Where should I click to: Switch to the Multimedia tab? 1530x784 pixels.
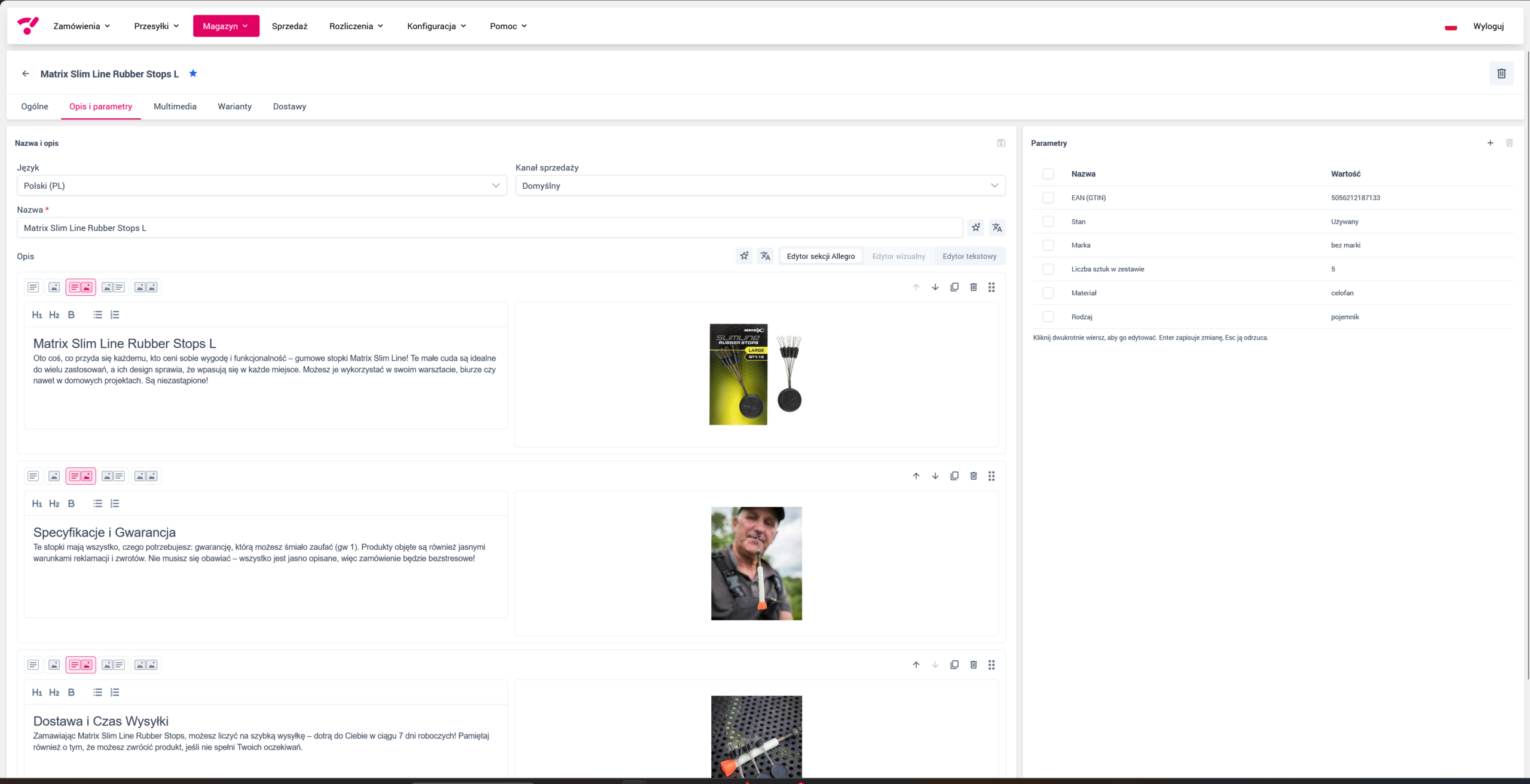pos(175,106)
